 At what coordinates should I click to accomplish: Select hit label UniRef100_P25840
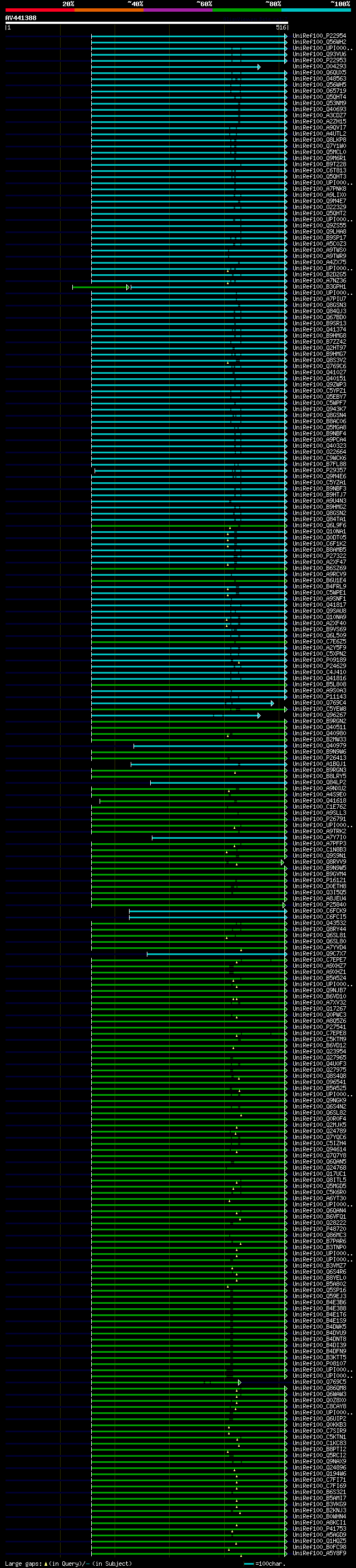tap(319, 904)
